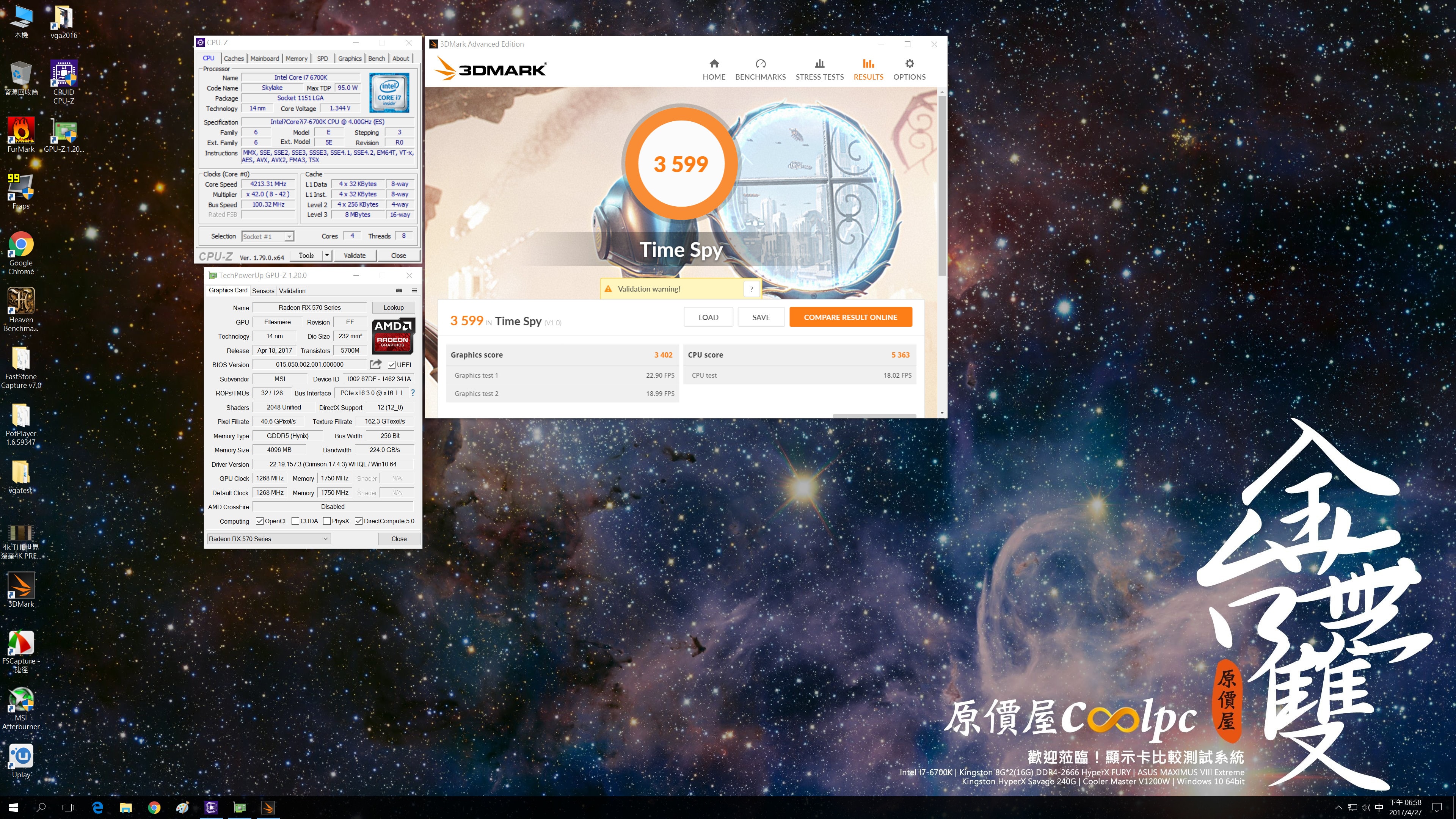Viewport: 1456px width, 819px height.
Task: Click volume speaker icon in tray
Action: (1366, 808)
